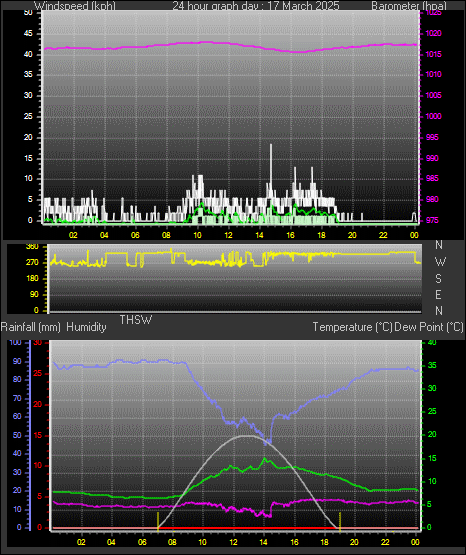Click the Dew Point (°C) label

(429, 327)
